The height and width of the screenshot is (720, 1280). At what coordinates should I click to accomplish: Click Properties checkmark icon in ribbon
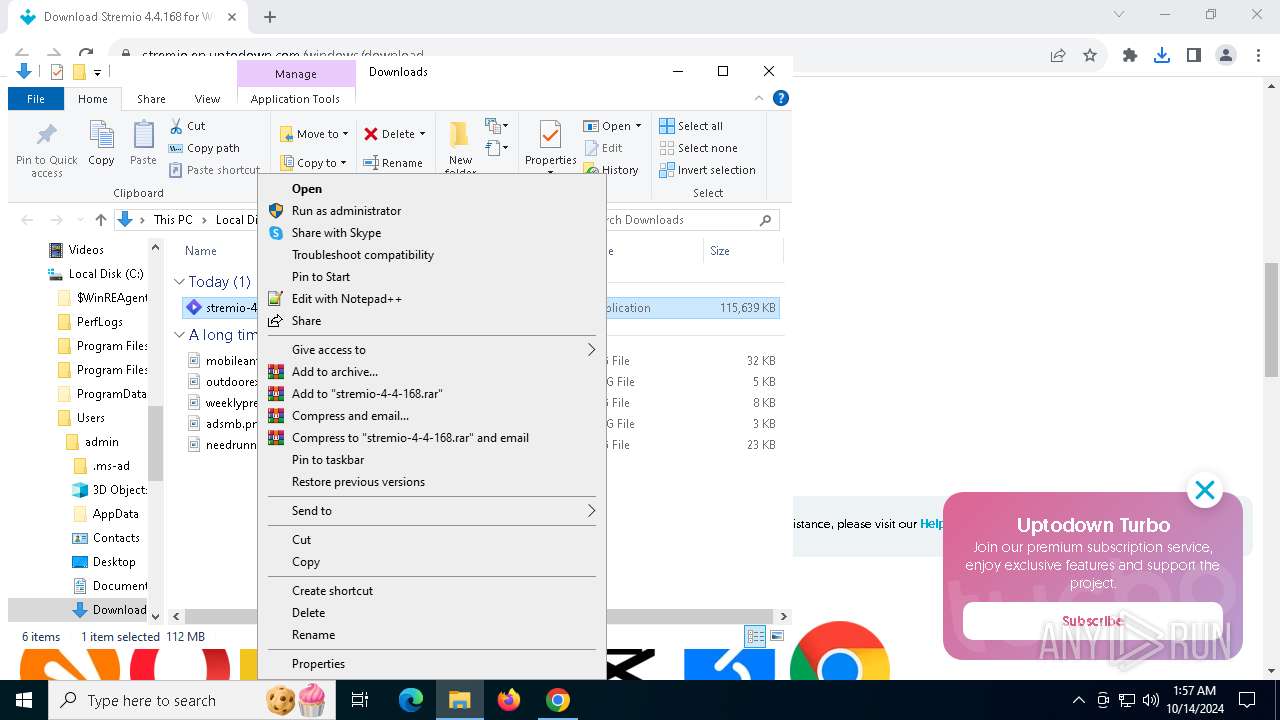coord(550,145)
